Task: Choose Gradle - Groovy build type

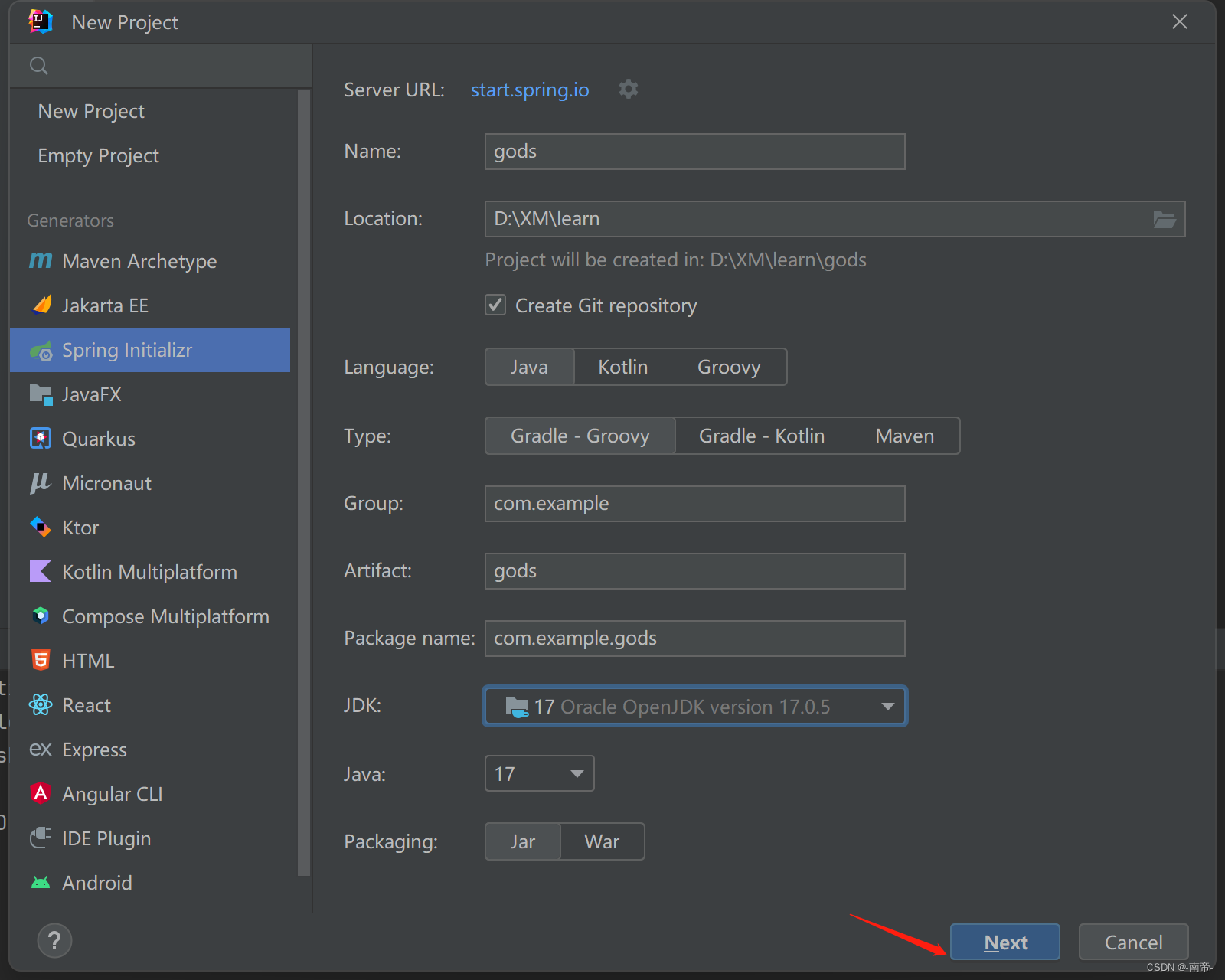Action: click(x=580, y=436)
